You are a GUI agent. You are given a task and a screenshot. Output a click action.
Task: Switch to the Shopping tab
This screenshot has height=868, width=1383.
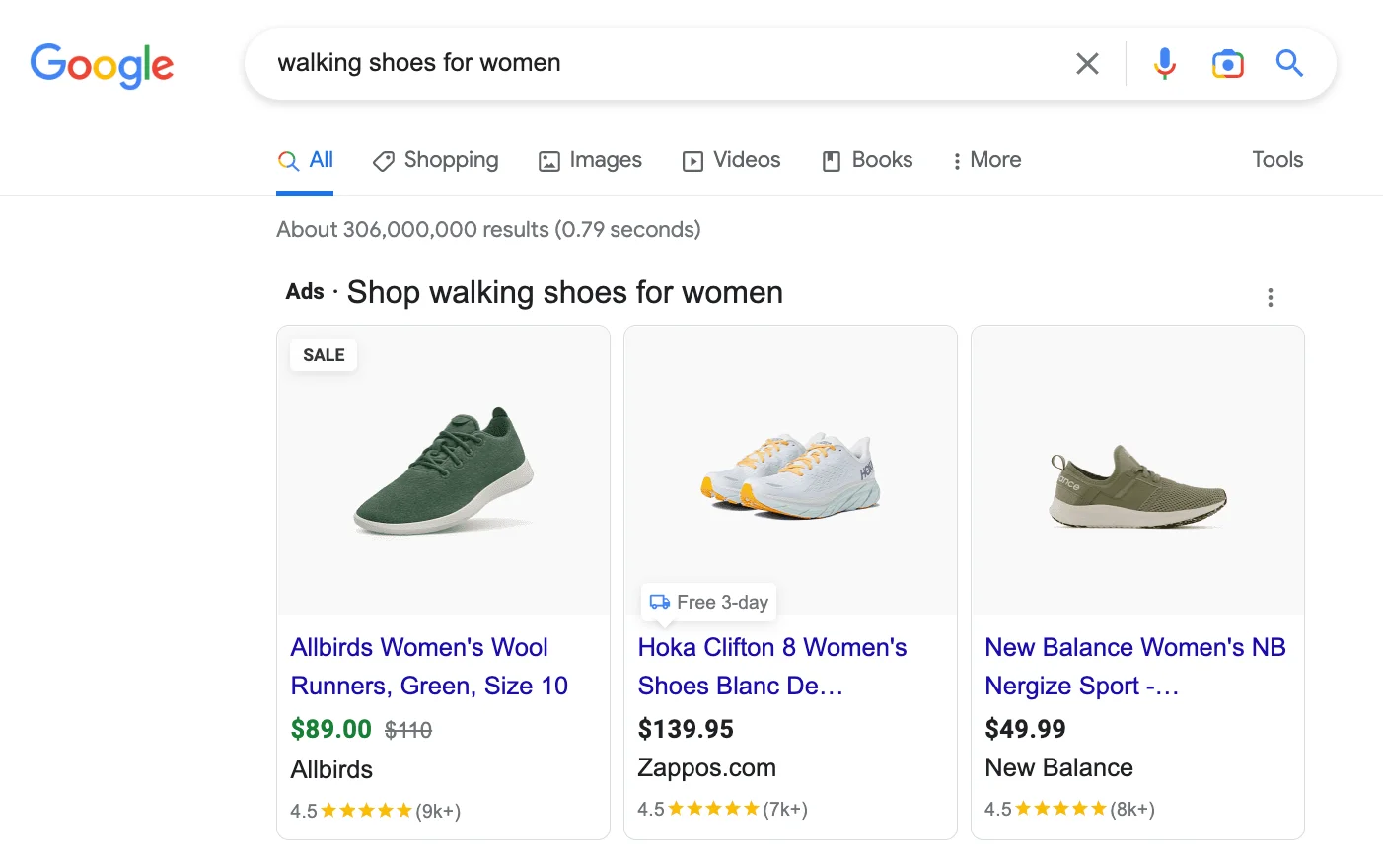pyautogui.click(x=436, y=160)
